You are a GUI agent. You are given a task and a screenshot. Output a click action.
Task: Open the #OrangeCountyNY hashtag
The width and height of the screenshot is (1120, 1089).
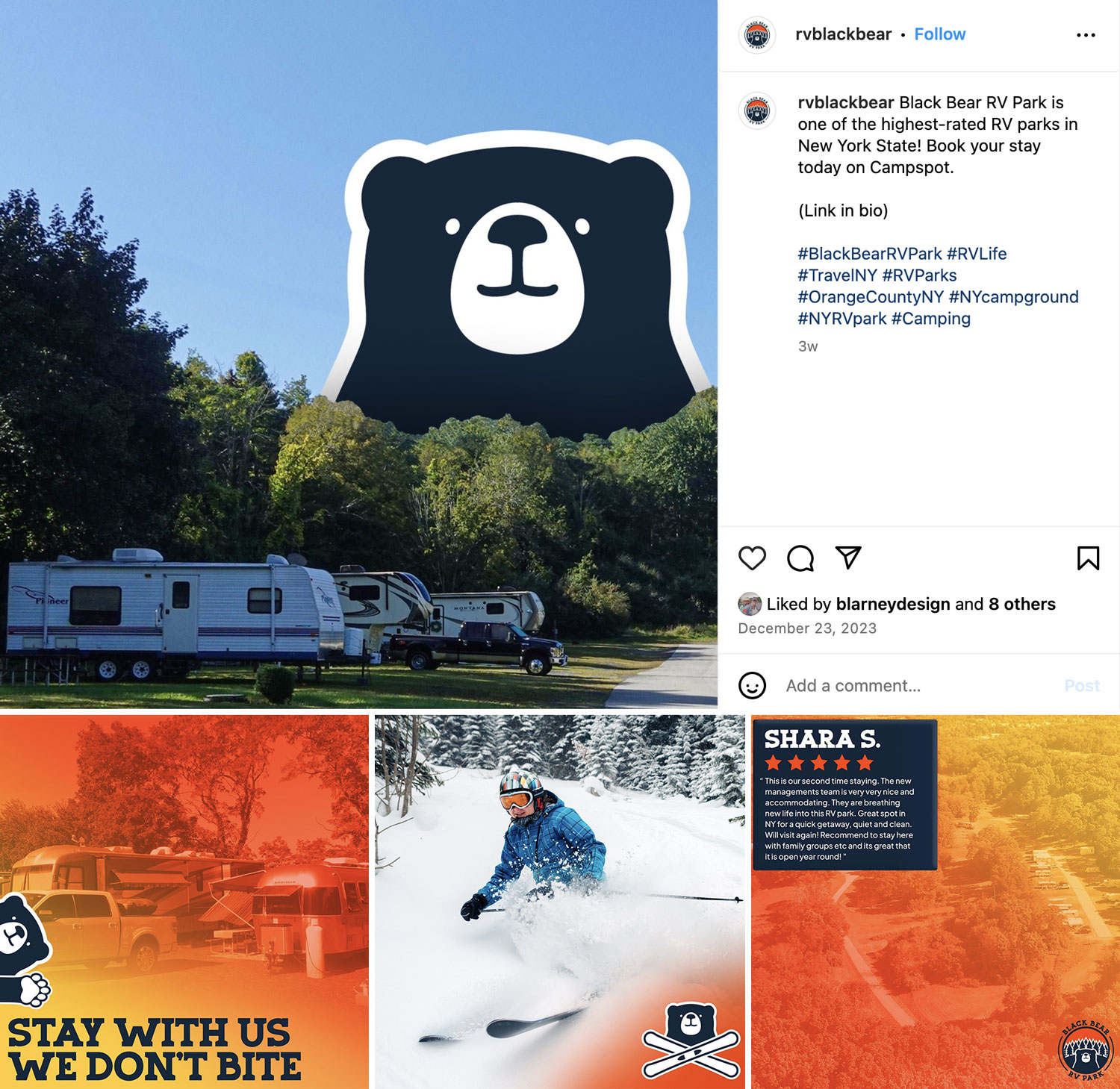click(x=871, y=297)
